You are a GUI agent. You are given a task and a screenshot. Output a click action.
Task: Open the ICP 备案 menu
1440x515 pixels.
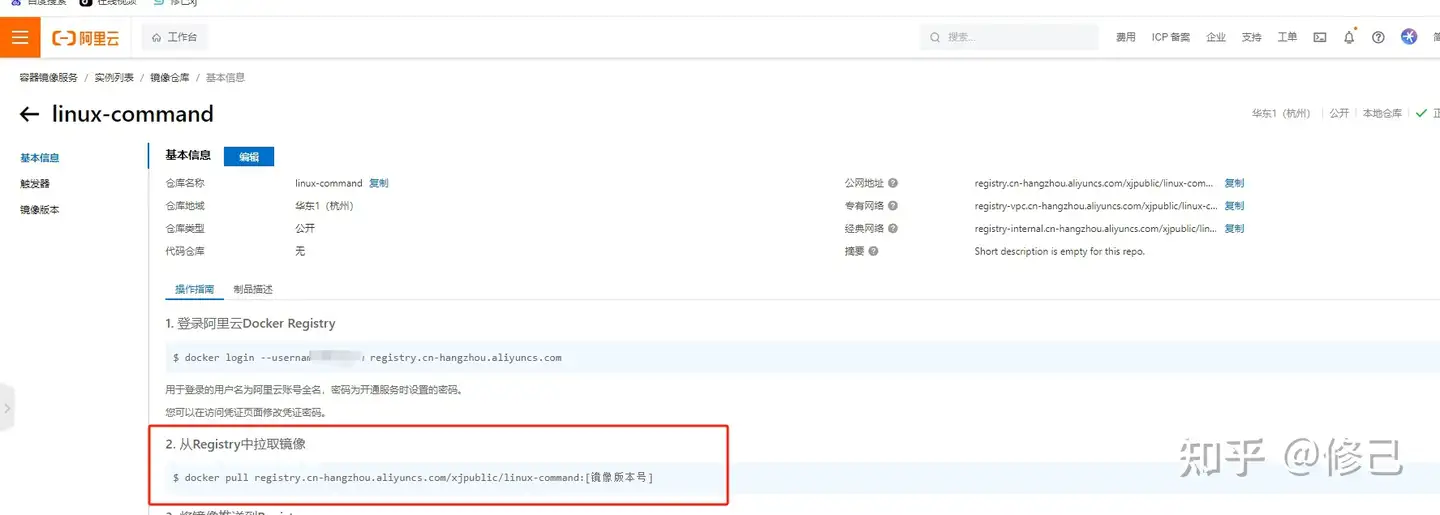(x=1171, y=37)
